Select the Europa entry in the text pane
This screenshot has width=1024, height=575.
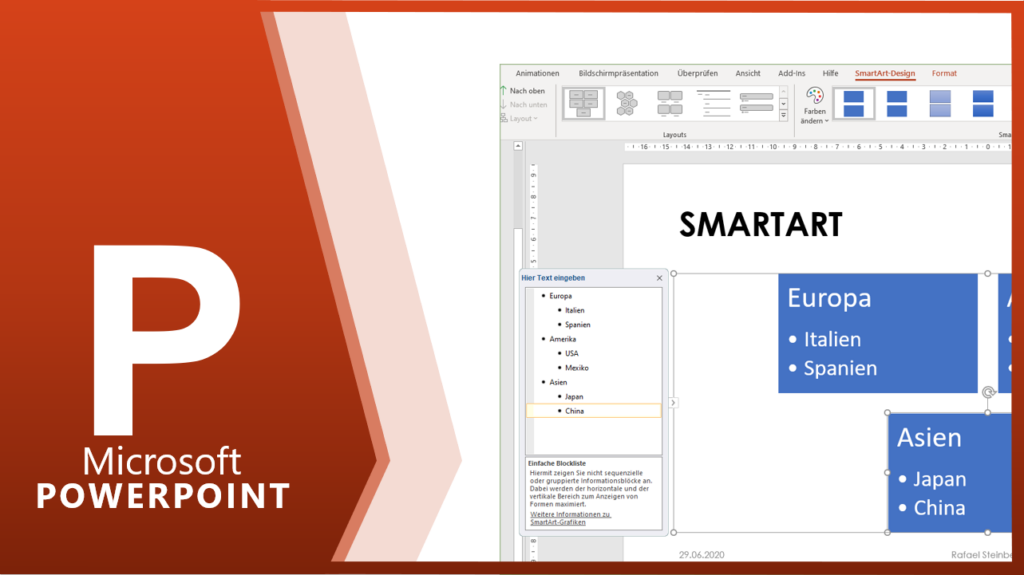560,296
